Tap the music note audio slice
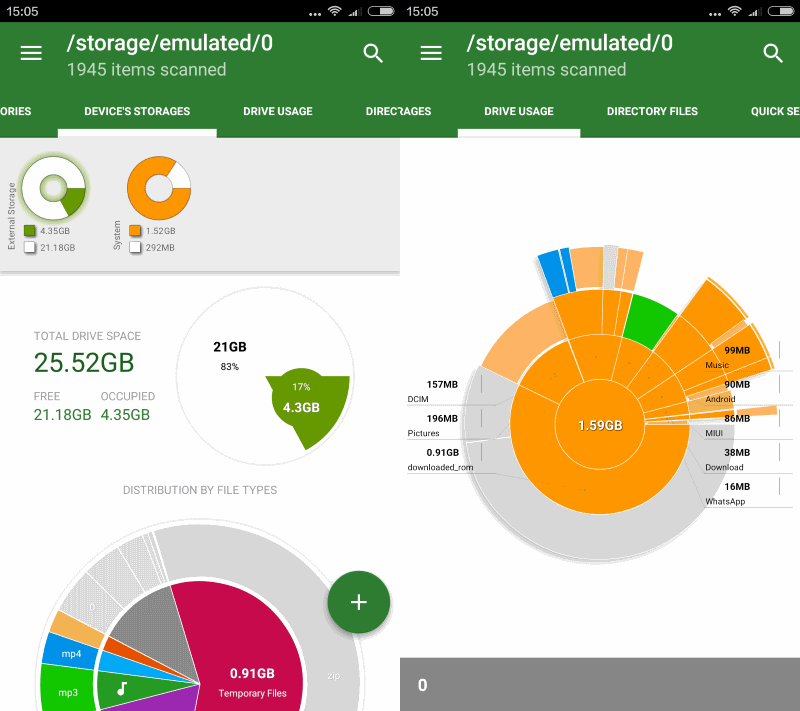The width and height of the screenshot is (800, 711). [x=122, y=689]
